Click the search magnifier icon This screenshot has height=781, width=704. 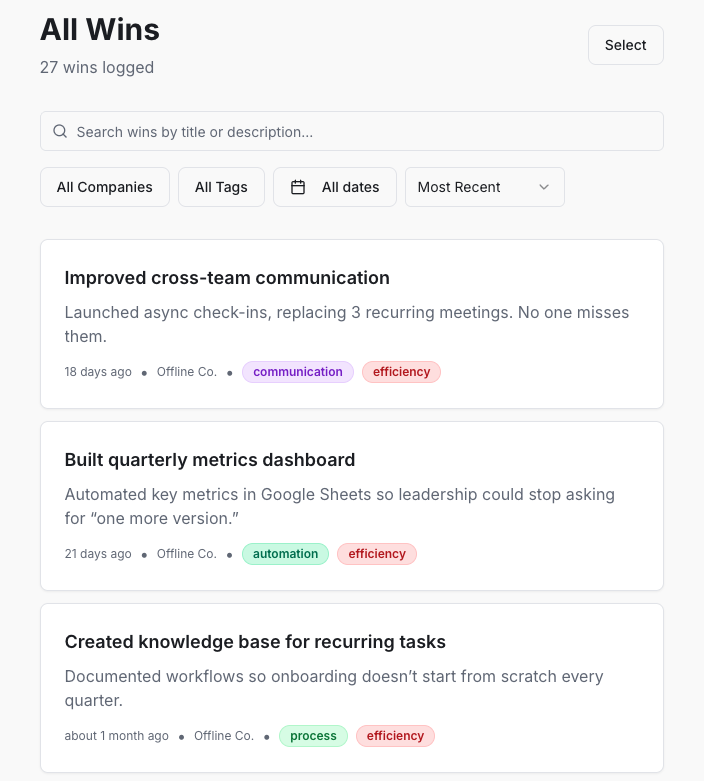pyautogui.click(x=60, y=131)
